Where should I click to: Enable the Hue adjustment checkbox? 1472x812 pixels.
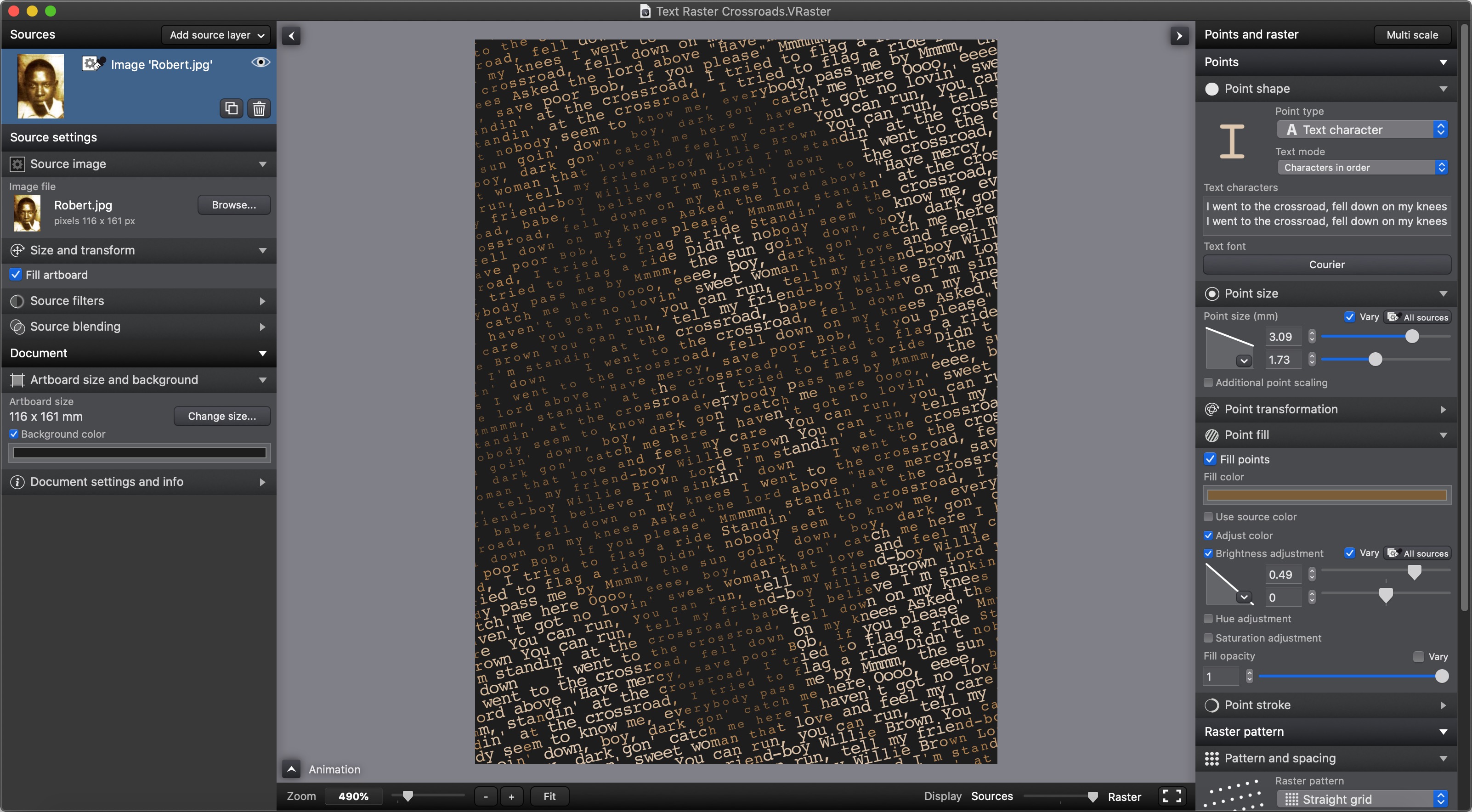click(1208, 618)
